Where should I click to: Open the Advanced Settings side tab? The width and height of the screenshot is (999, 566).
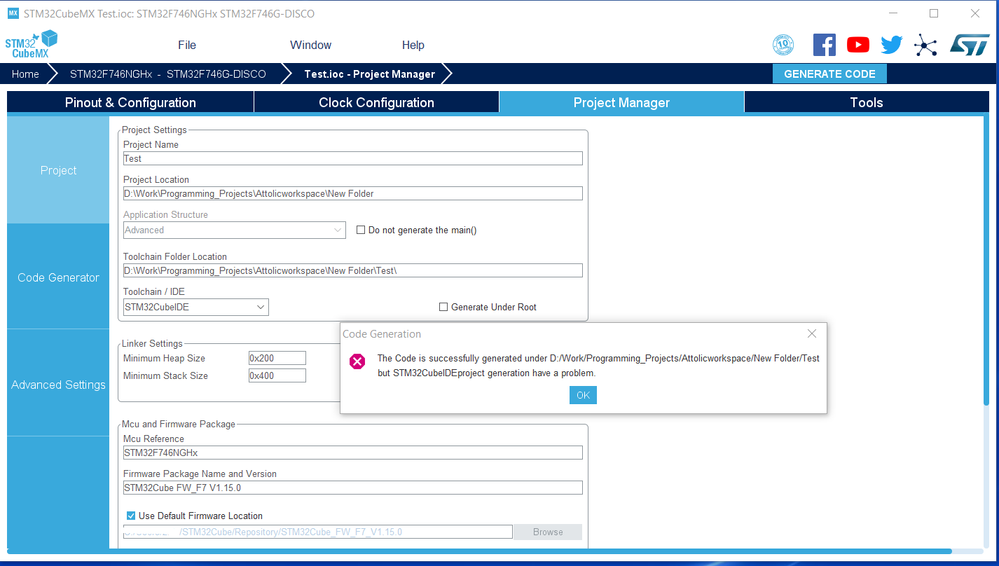[58, 384]
